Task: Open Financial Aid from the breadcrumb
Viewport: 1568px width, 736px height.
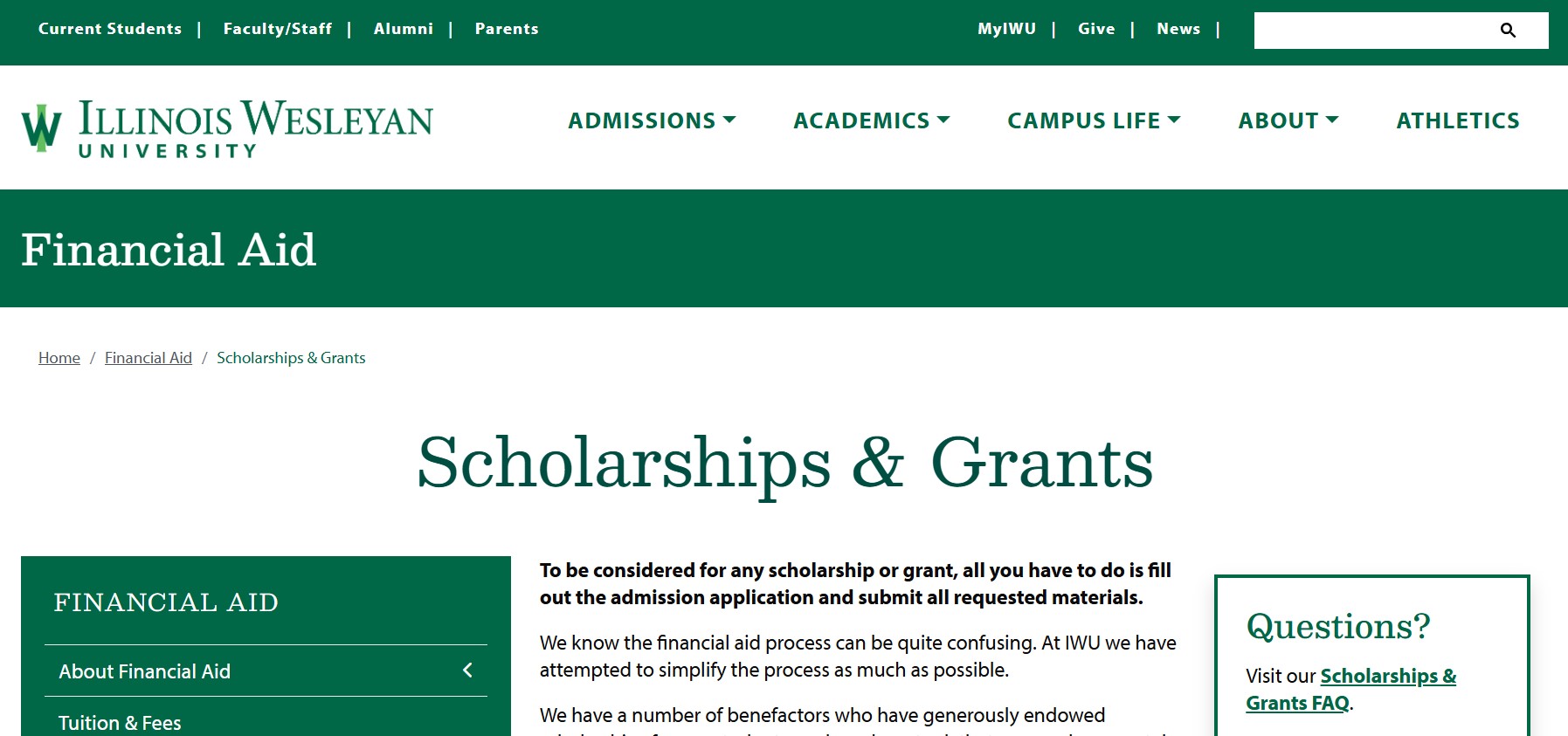Action: pos(149,358)
